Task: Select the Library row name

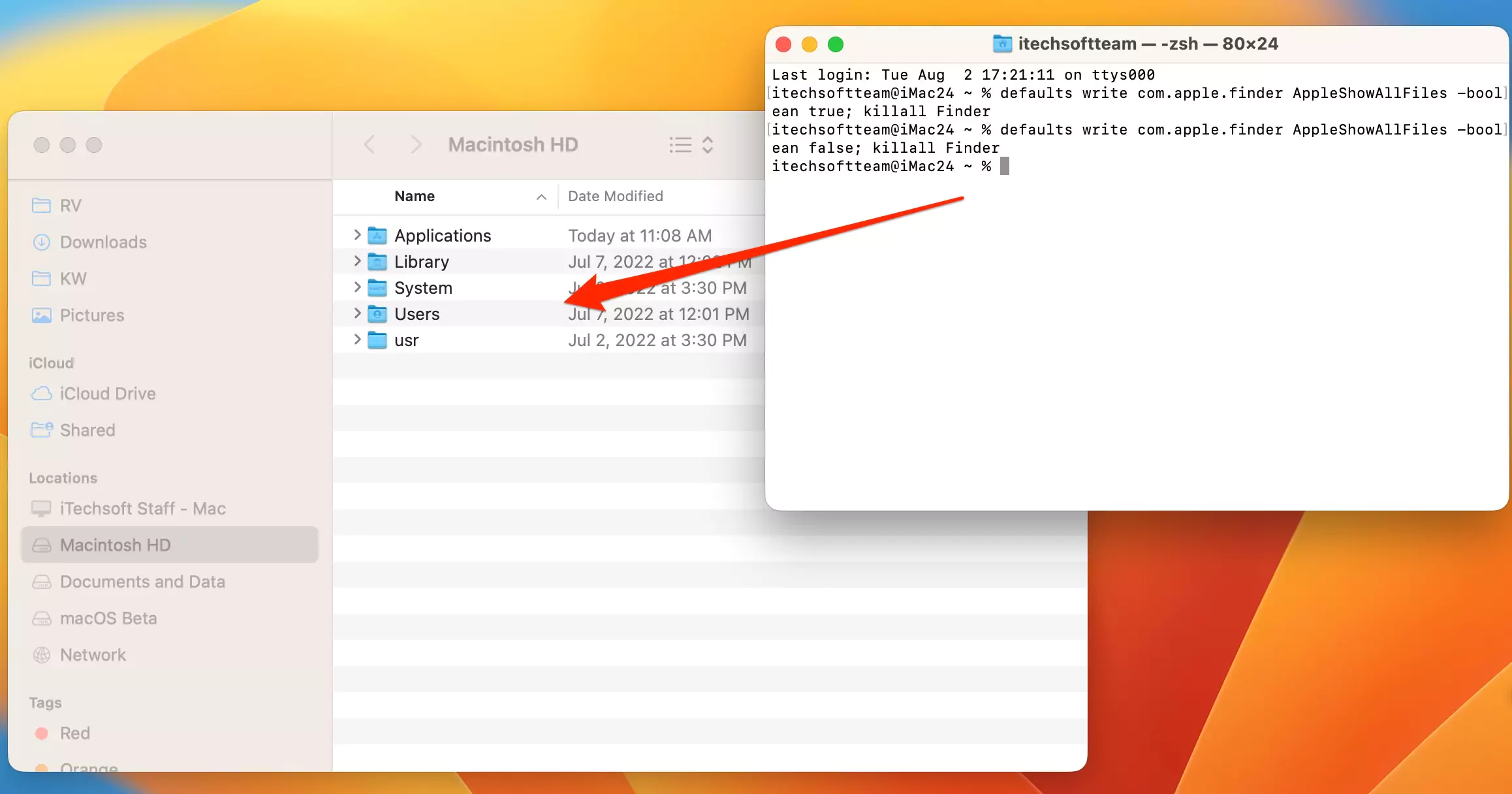Action: coord(422,262)
